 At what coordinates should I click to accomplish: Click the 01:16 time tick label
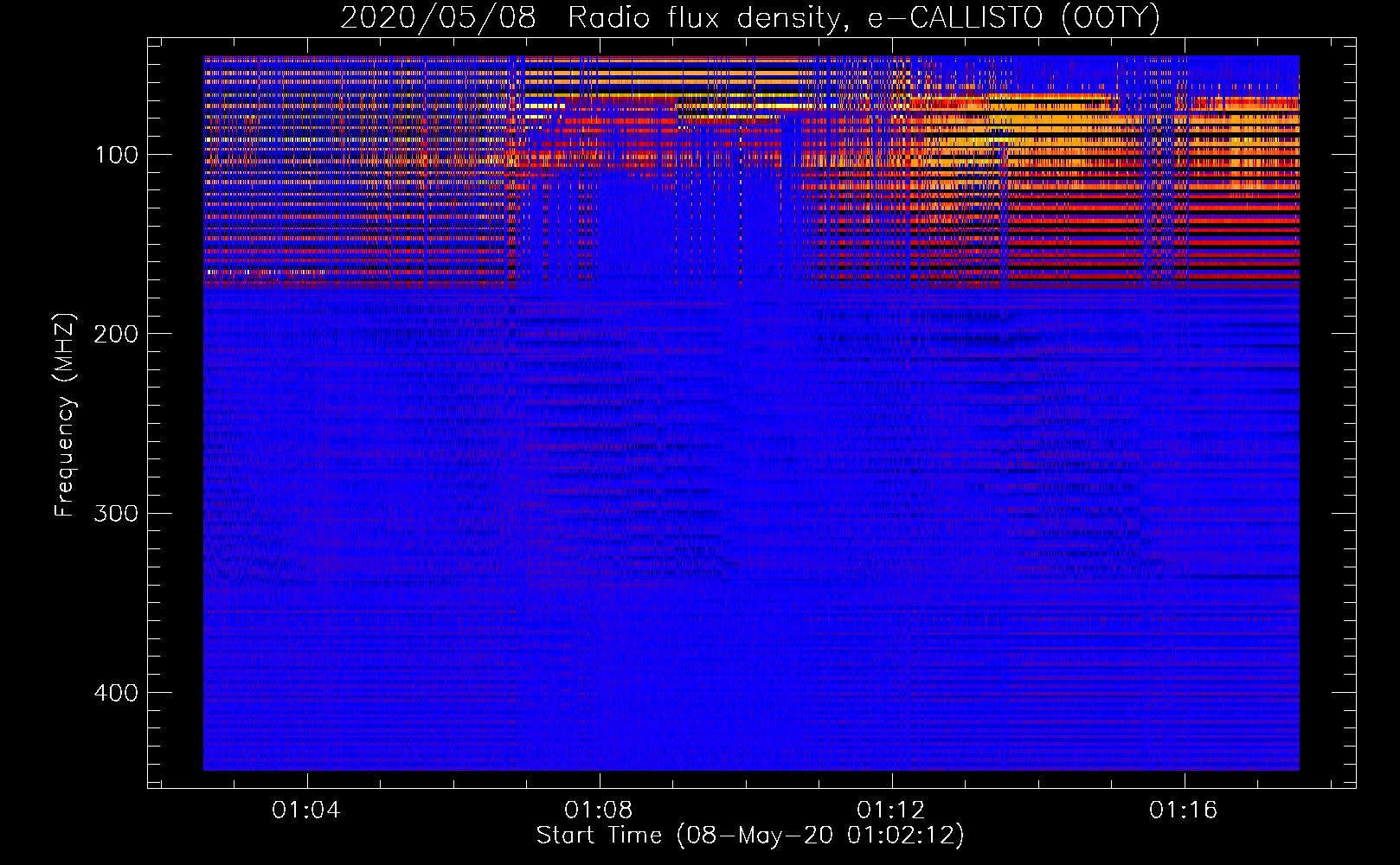[x=1184, y=811]
